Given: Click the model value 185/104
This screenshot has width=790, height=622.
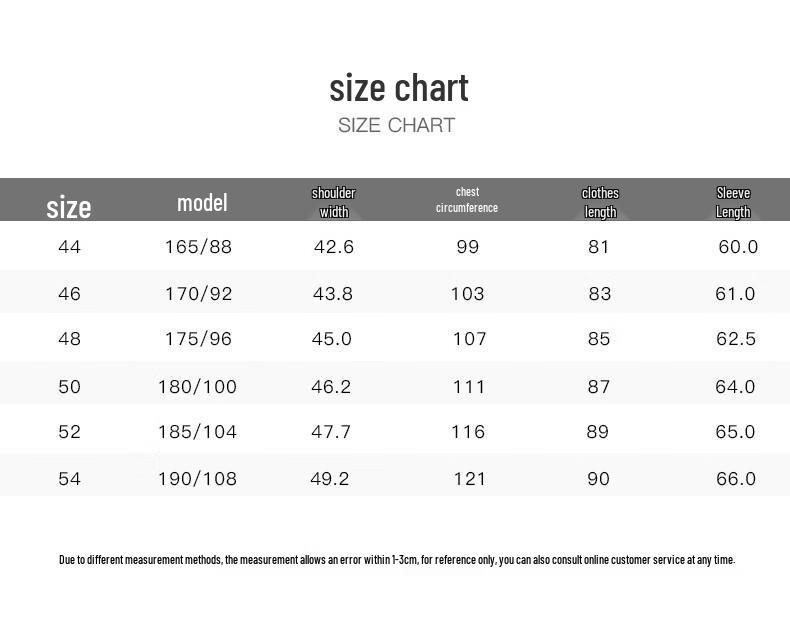Looking at the screenshot, I should 197,432.
